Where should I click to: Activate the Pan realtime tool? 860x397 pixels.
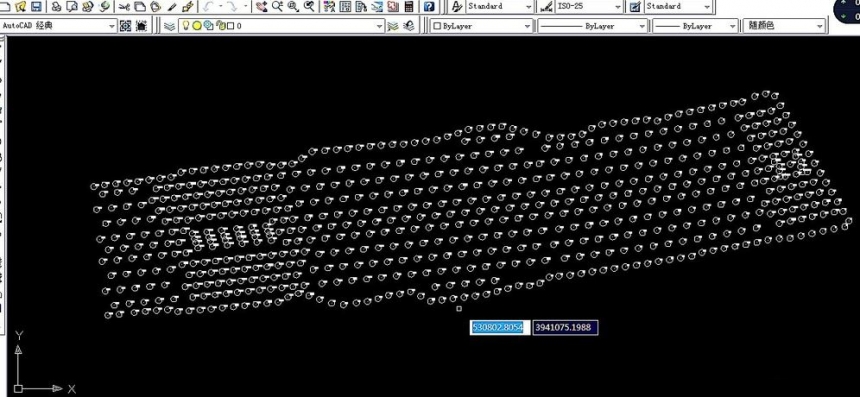click(262, 7)
